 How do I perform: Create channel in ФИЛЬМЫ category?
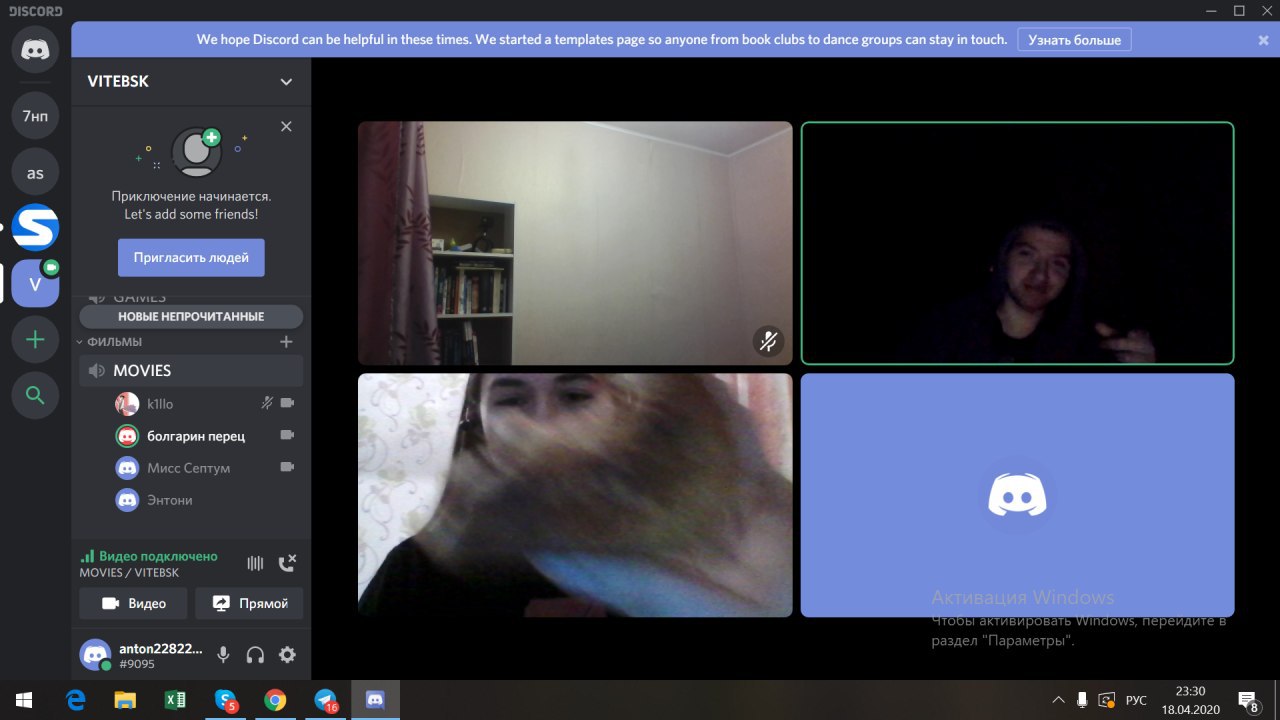(286, 342)
